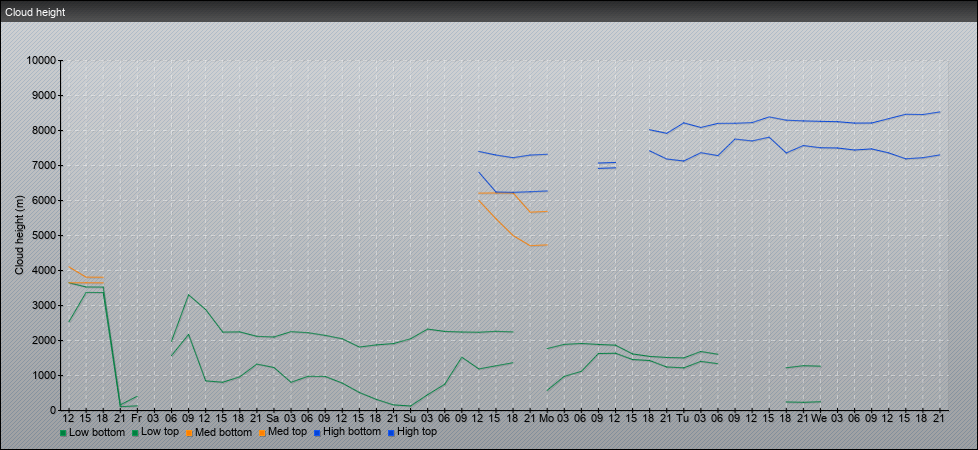Click the 9000 y-axis value

coord(44,95)
